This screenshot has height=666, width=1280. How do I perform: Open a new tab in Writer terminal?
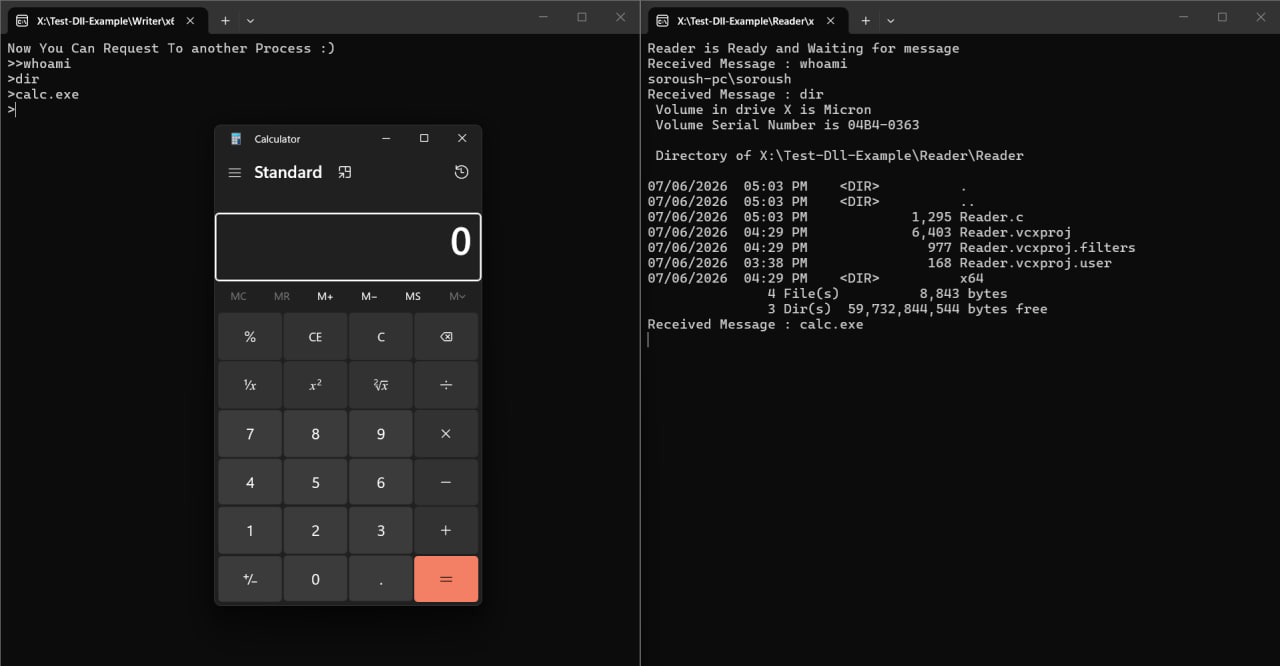(225, 20)
